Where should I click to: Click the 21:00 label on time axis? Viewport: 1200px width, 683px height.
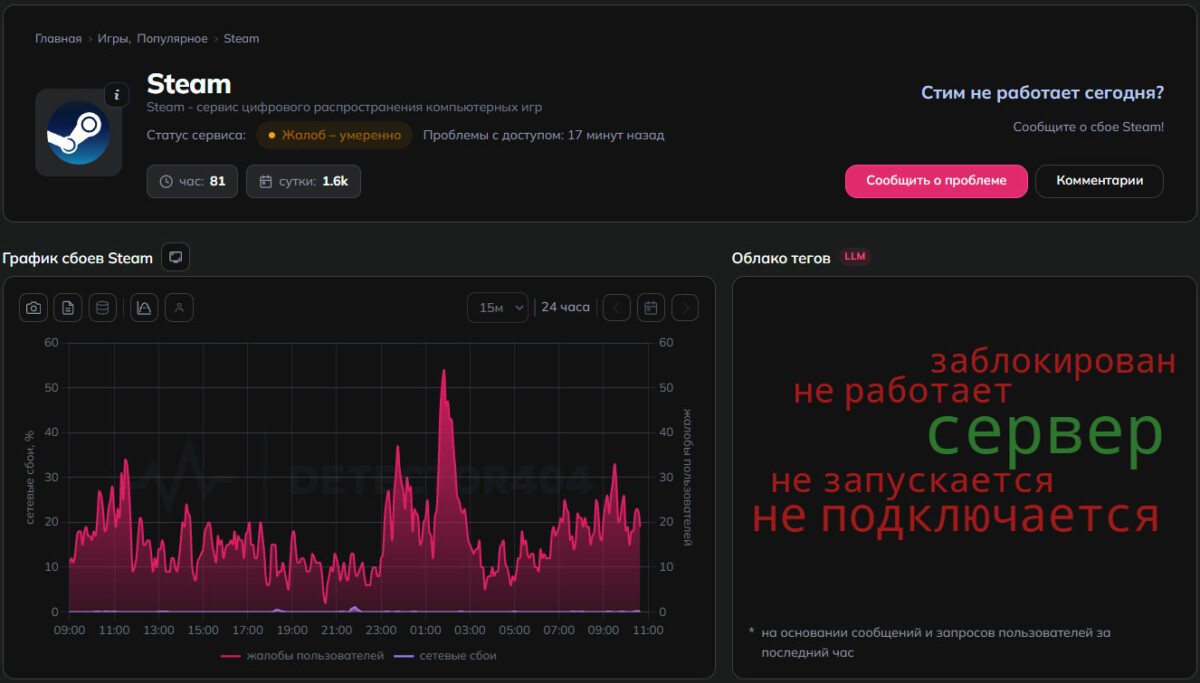coord(336,630)
